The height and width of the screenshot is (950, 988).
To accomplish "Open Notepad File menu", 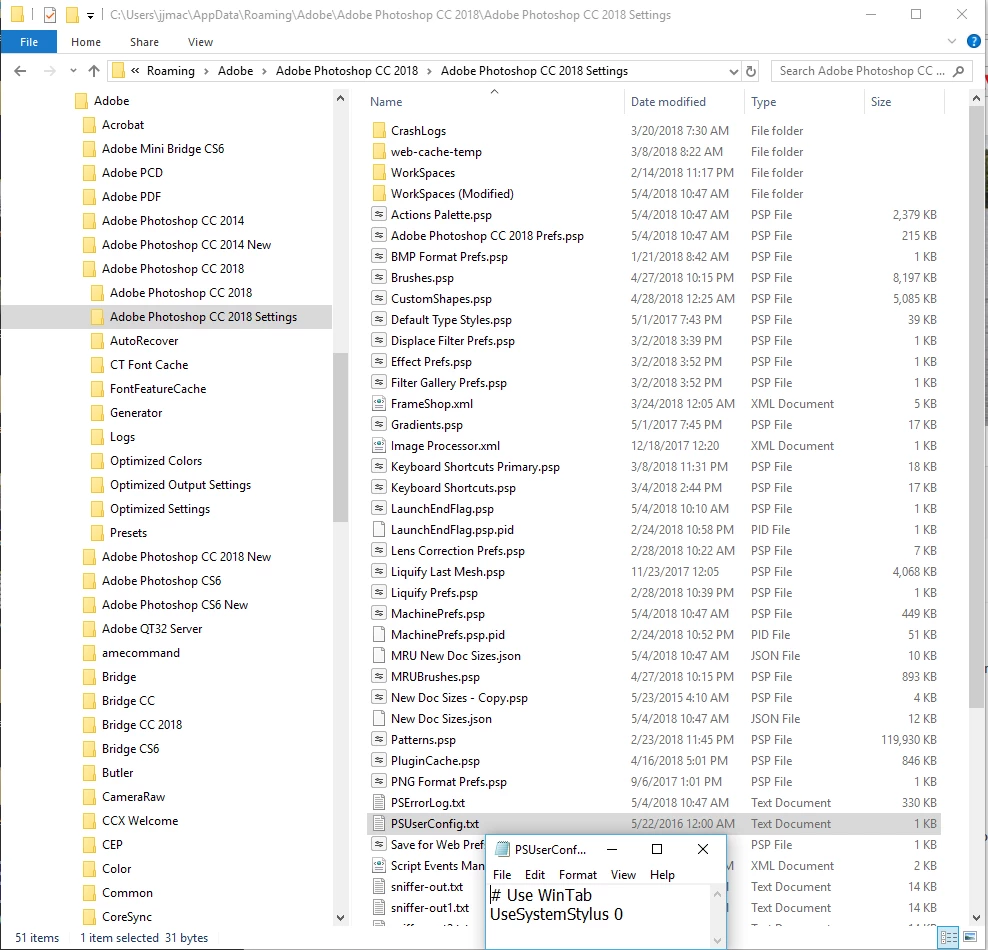I will tap(502, 875).
